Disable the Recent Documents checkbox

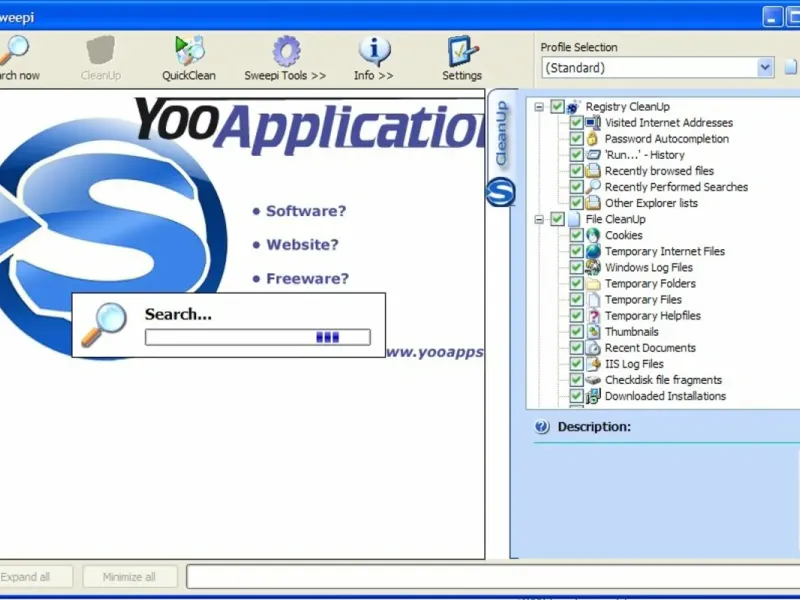tap(577, 348)
